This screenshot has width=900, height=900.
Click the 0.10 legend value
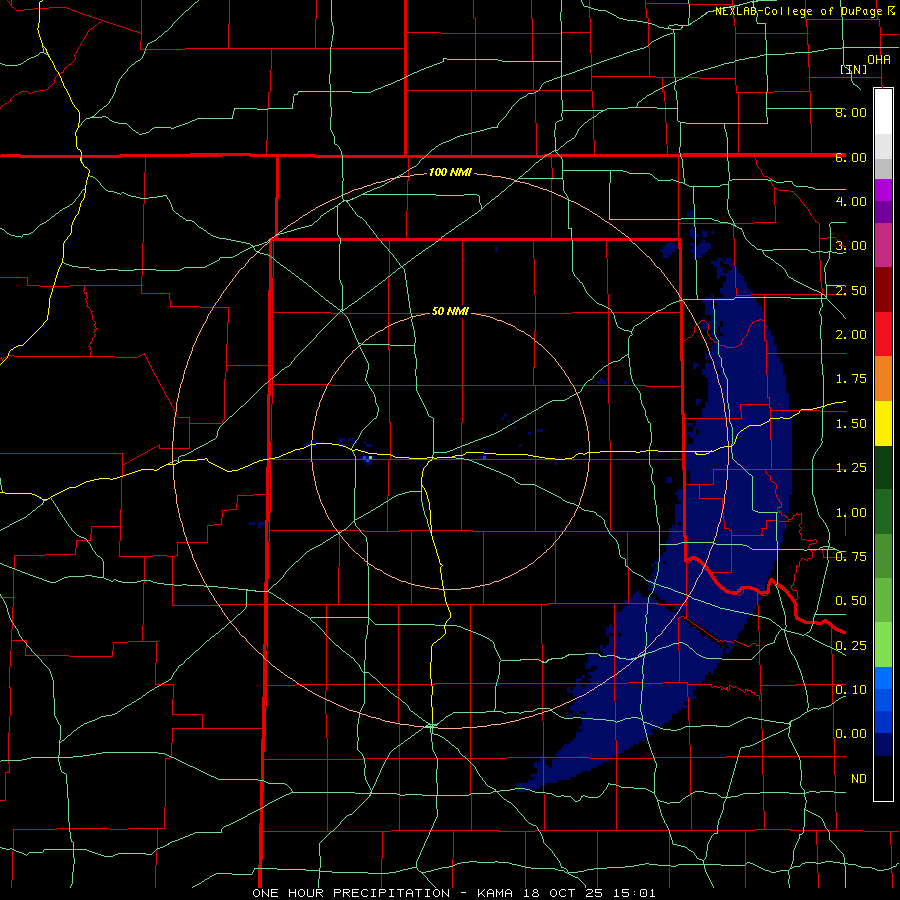(x=851, y=690)
